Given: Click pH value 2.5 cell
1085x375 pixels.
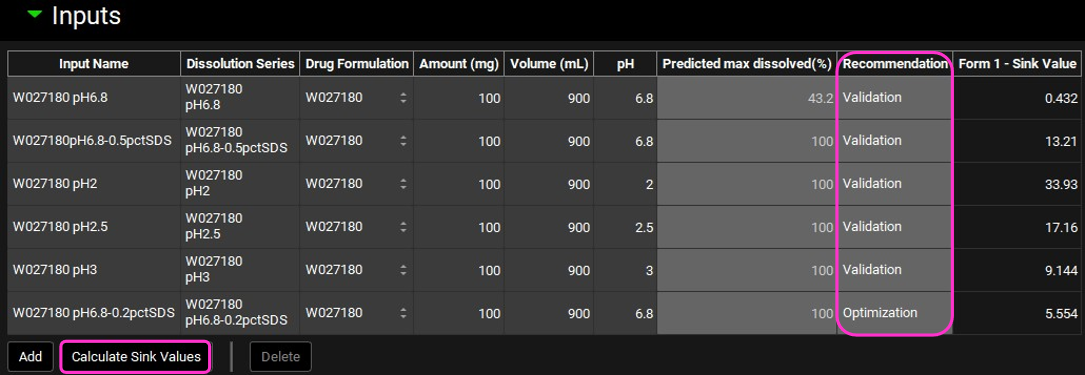Looking at the screenshot, I should (x=626, y=227).
